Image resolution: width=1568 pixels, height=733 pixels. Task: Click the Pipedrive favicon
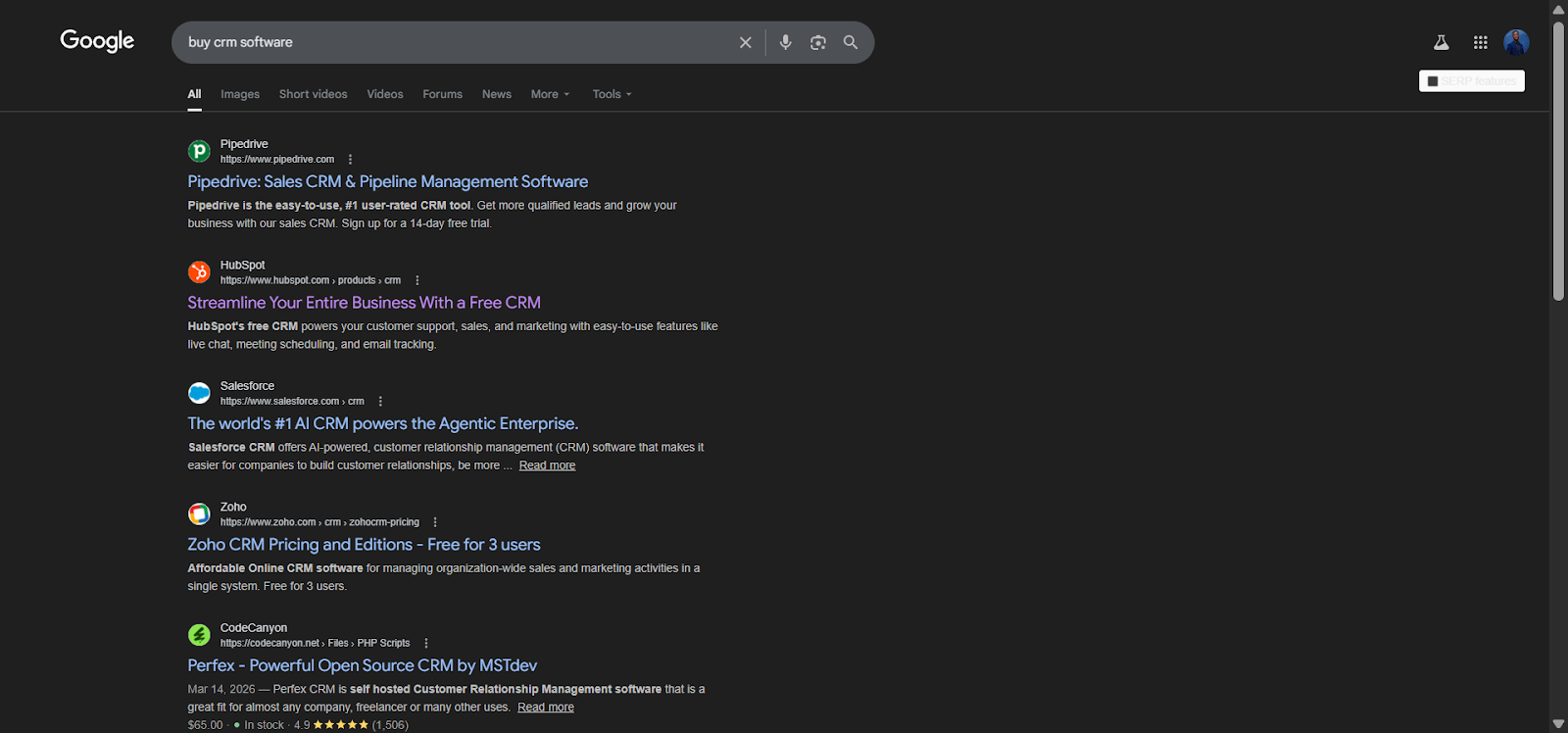point(199,151)
